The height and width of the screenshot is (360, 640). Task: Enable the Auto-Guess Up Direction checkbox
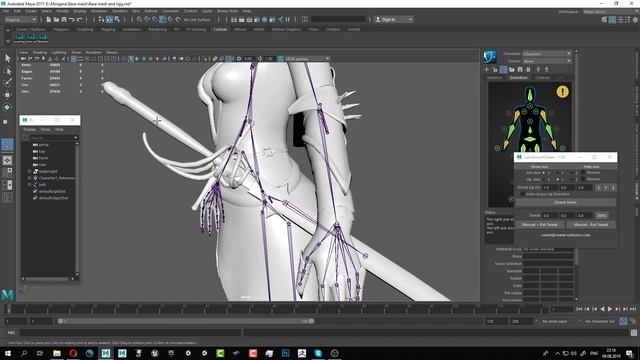[x=522, y=194]
